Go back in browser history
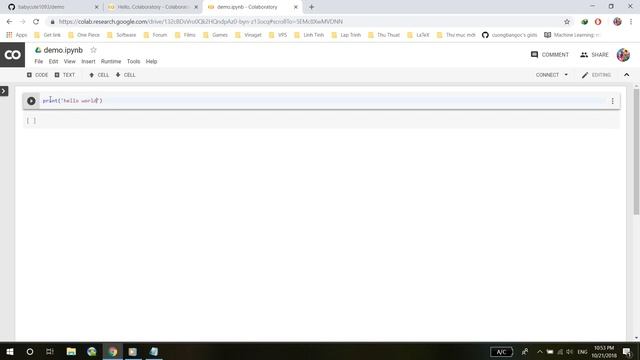Viewport: 640px width, 360px height. (9, 22)
